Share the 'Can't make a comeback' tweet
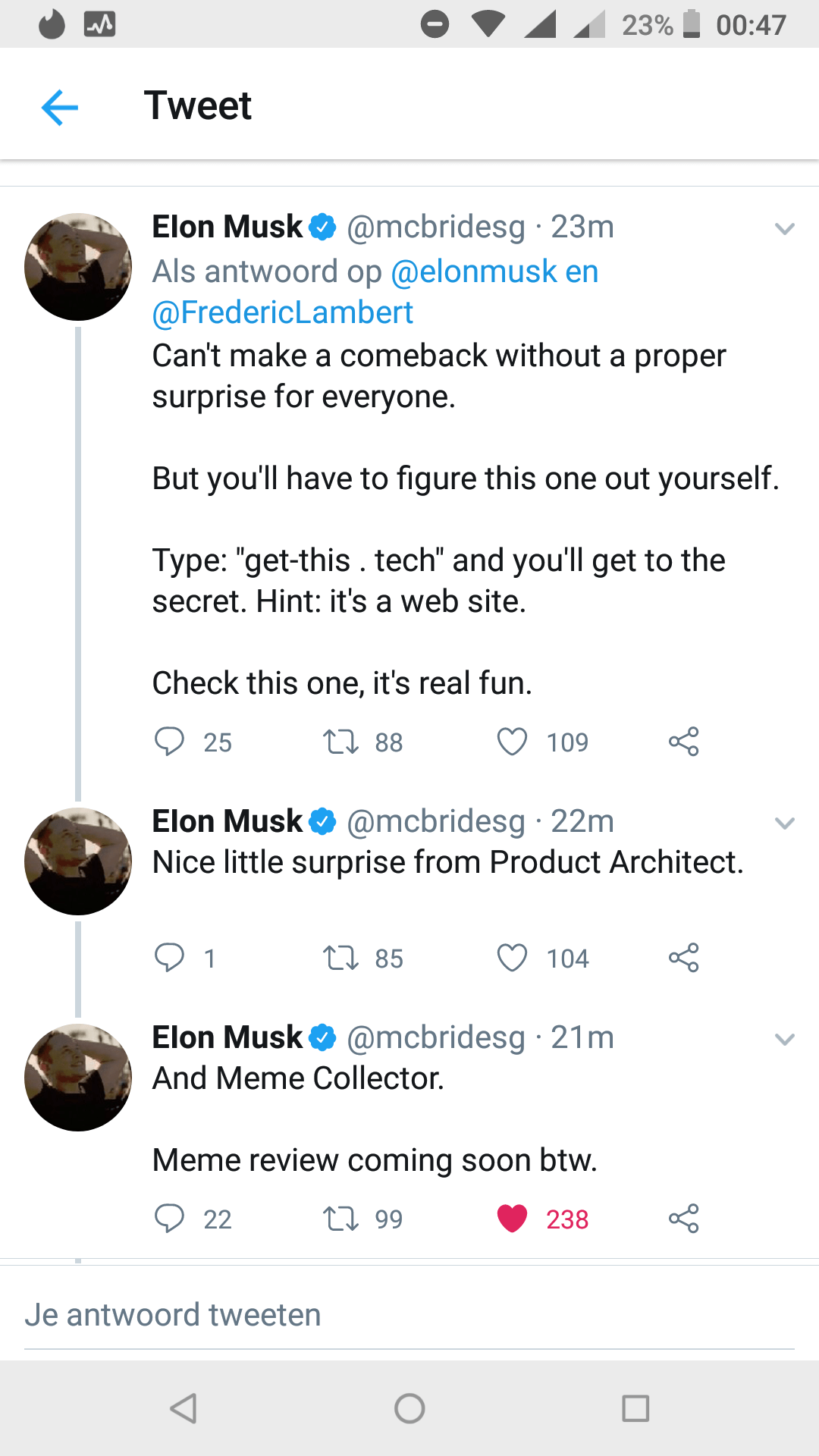The height and width of the screenshot is (1456, 819). click(x=683, y=742)
